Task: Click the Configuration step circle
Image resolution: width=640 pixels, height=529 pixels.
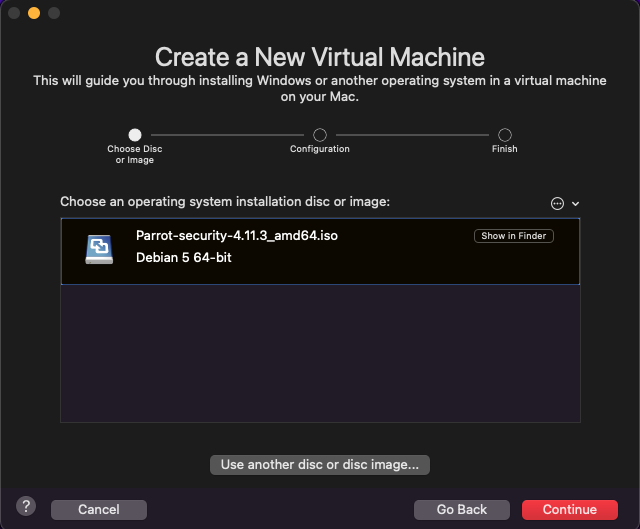Action: tap(320, 135)
